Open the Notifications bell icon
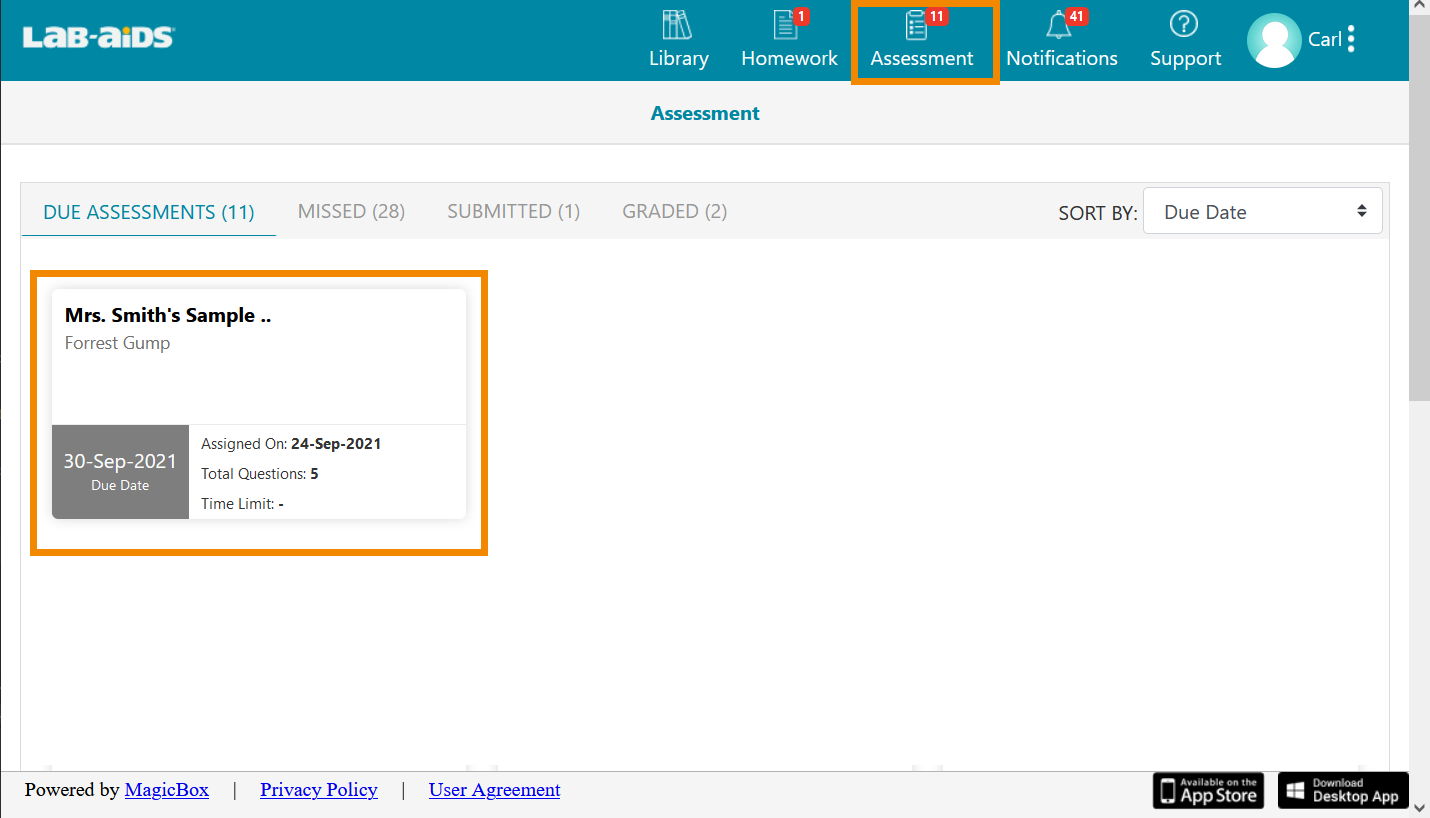The image size is (1430, 818). click(1058, 25)
